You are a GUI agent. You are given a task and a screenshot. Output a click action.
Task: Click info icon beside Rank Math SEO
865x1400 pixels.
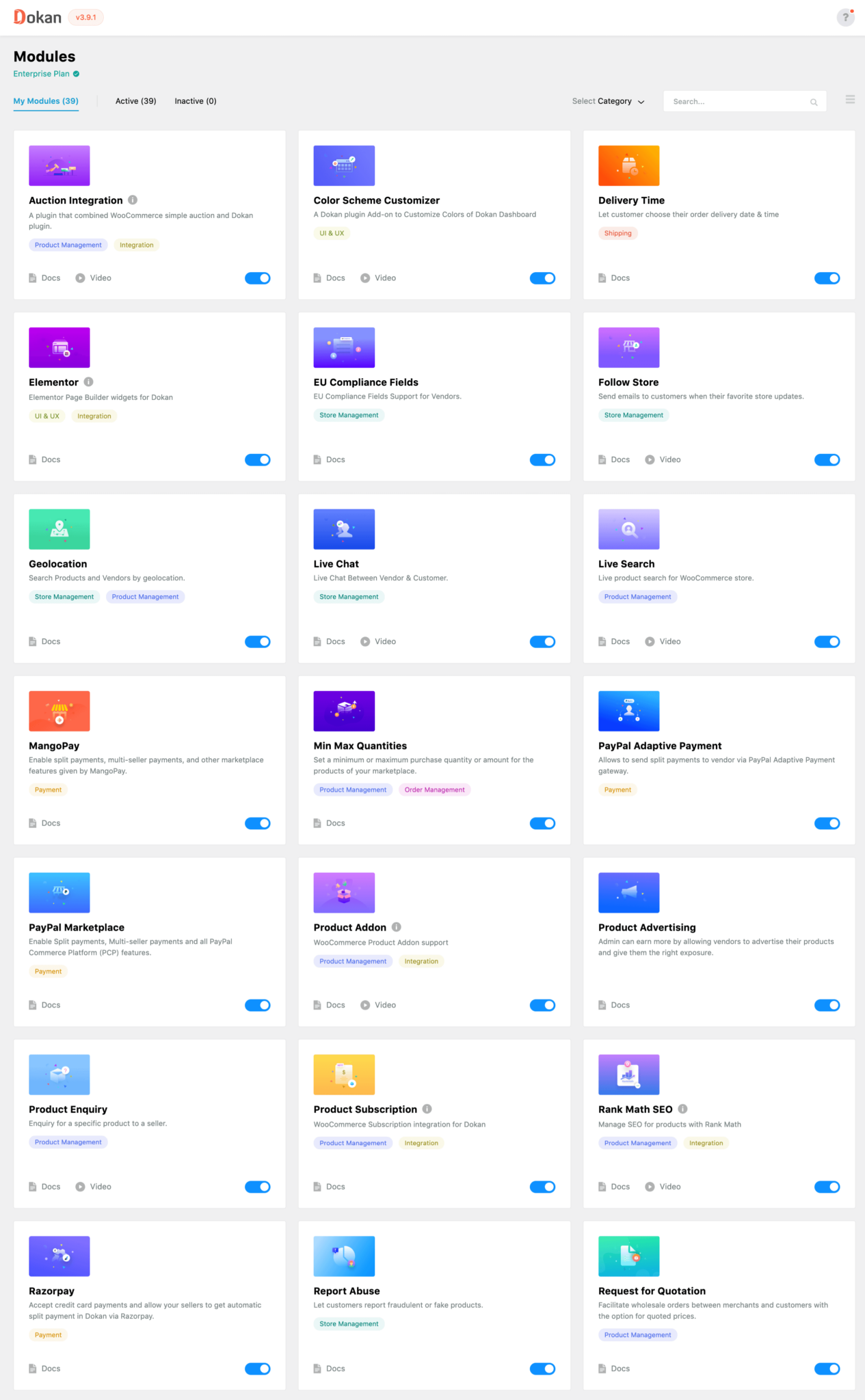[x=682, y=1109]
